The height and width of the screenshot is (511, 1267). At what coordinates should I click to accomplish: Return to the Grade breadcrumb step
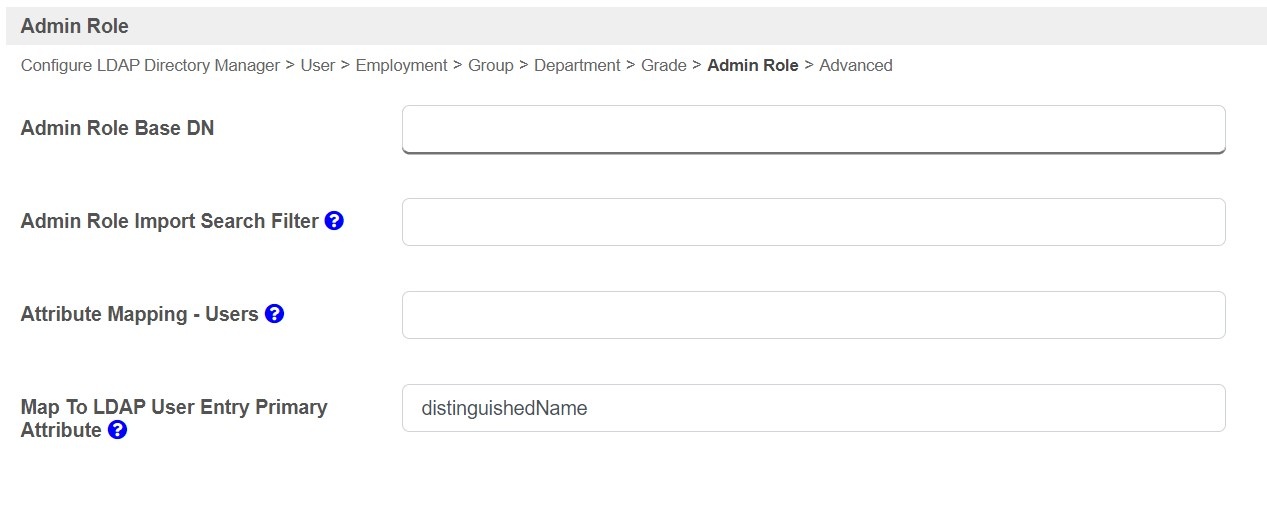(x=663, y=65)
